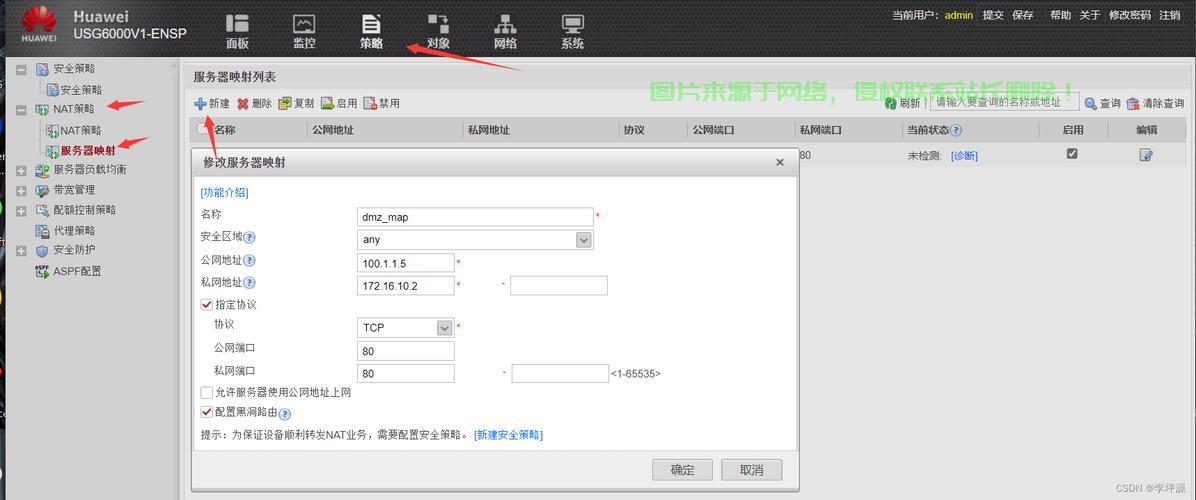Expand the 安全防护 tree group
The width and height of the screenshot is (1196, 500).
tap(21, 251)
